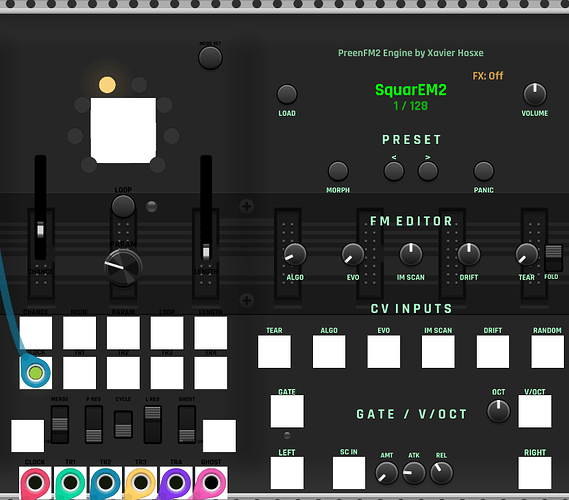Click the RIGHT audio output jack
Image resolution: width=569 pixels, height=500 pixels.
click(x=535, y=473)
